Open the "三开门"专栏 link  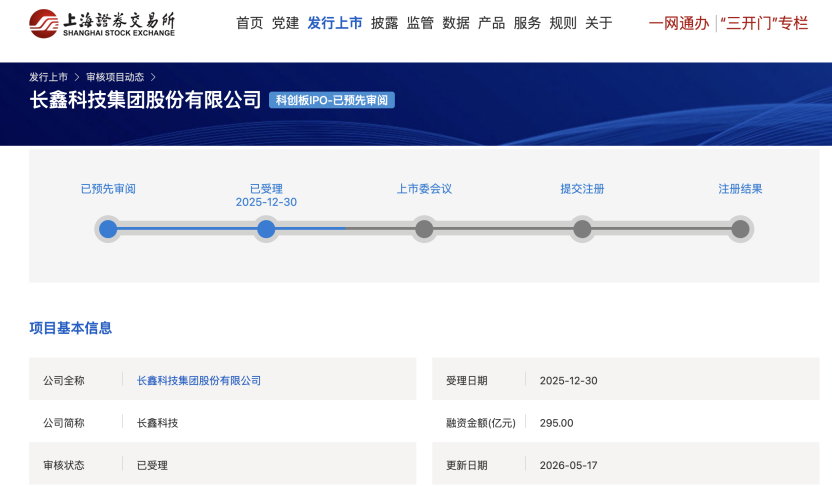pyautogui.click(x=764, y=23)
